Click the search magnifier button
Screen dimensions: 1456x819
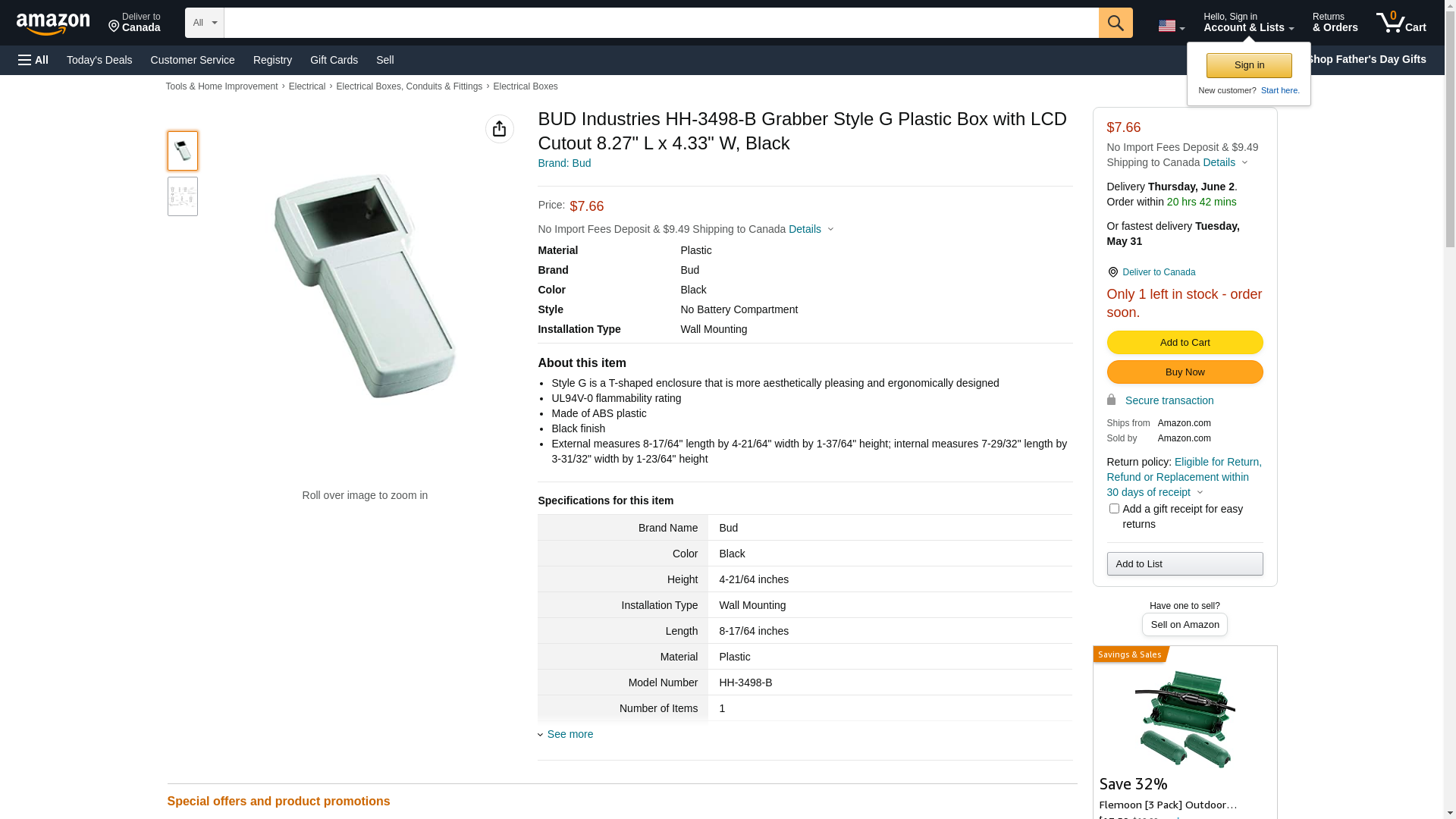(1116, 23)
